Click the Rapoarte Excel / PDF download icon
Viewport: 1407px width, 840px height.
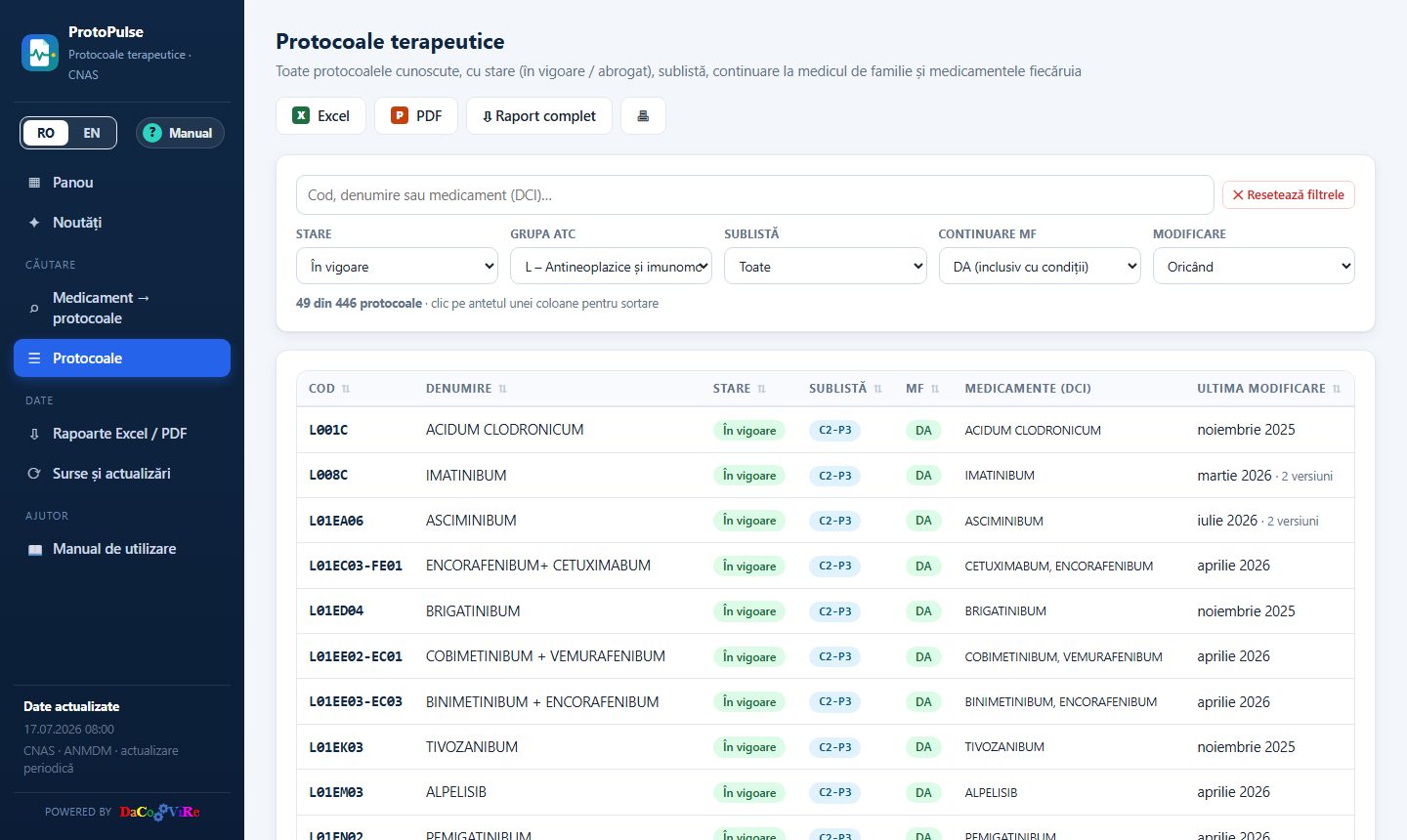click(x=35, y=434)
